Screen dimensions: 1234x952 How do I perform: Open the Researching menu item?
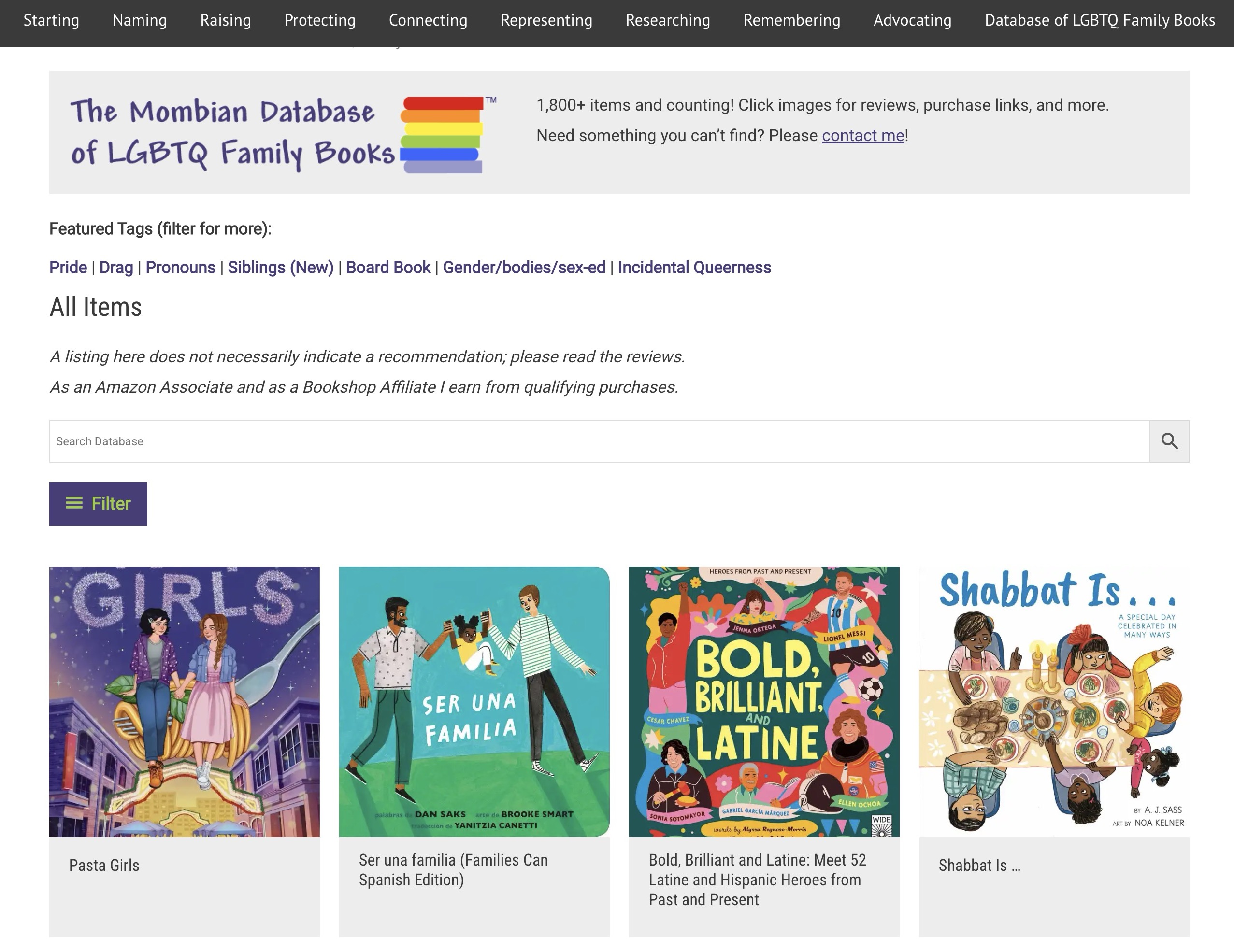click(667, 20)
